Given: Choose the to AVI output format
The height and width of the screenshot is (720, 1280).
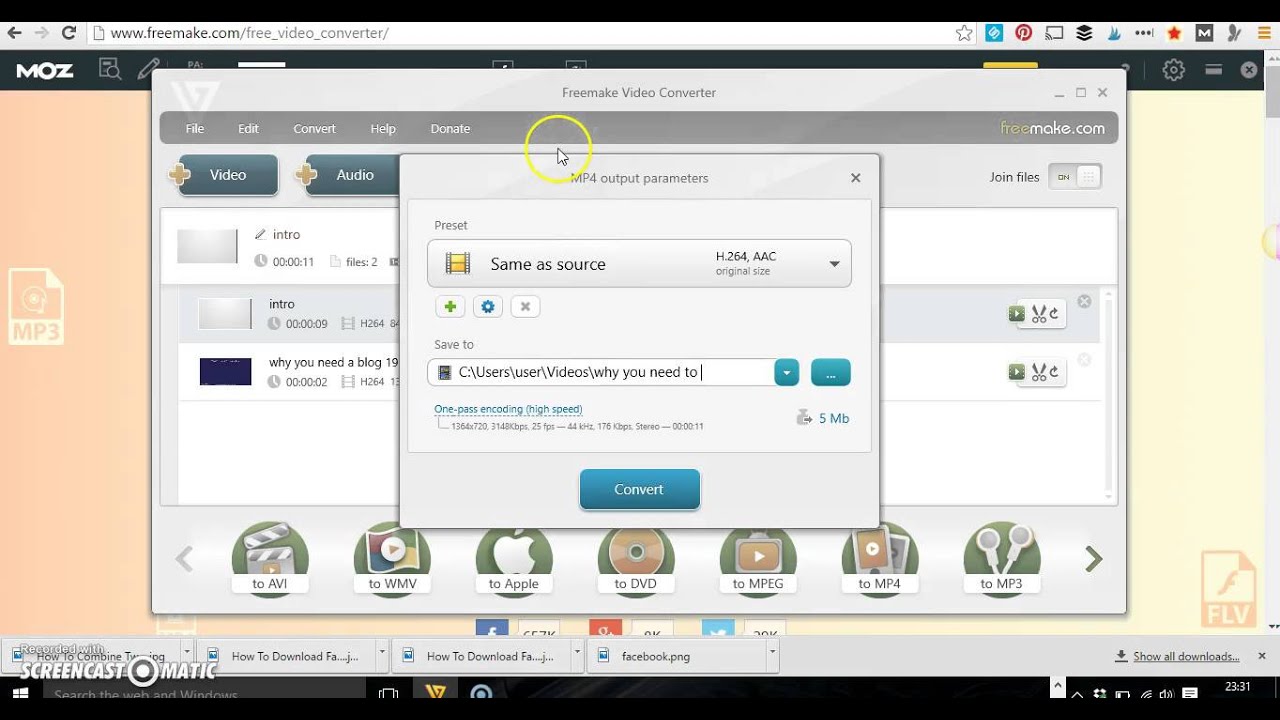Looking at the screenshot, I should pyautogui.click(x=270, y=560).
